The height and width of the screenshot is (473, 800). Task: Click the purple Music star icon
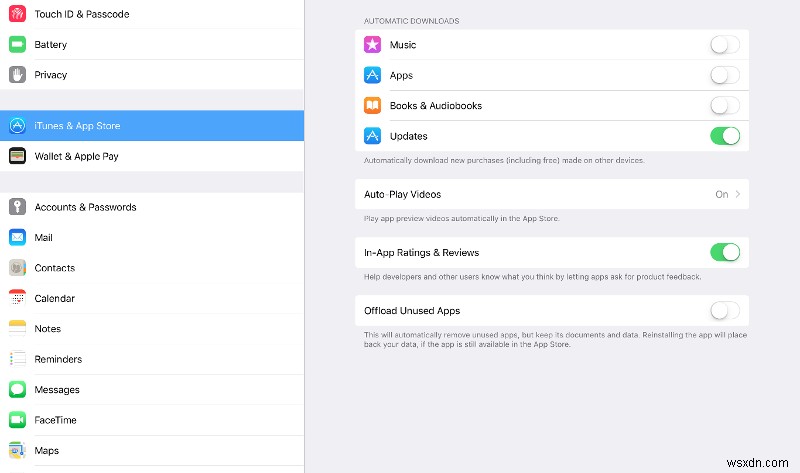(372, 44)
